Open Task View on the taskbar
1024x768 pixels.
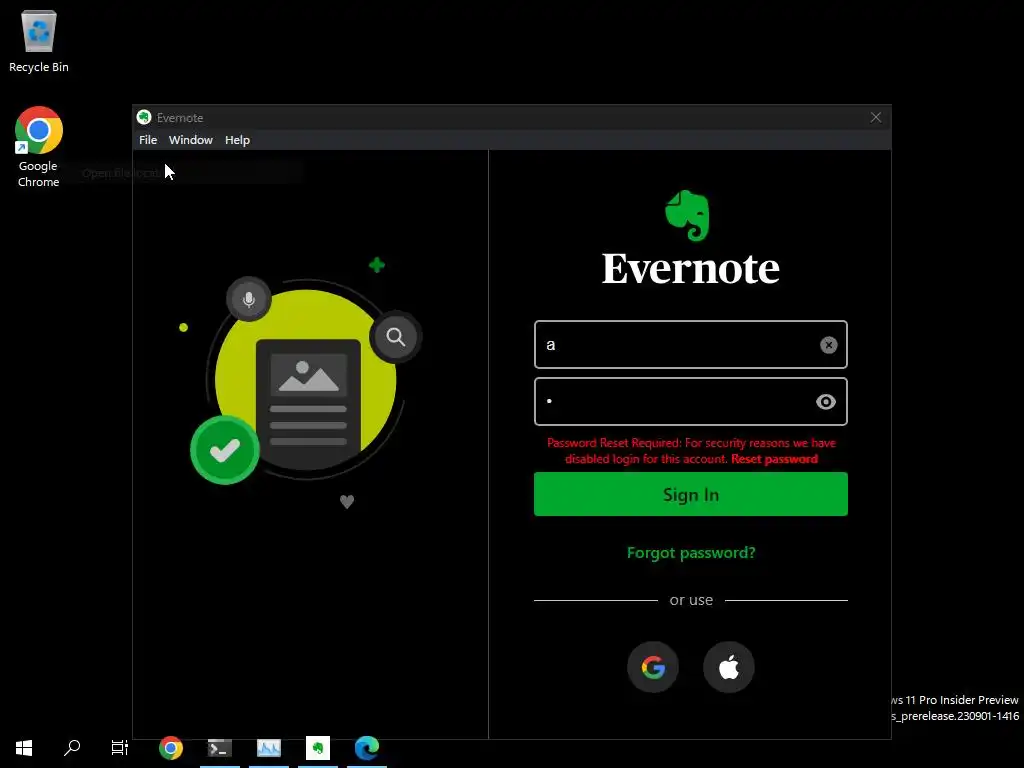click(120, 748)
